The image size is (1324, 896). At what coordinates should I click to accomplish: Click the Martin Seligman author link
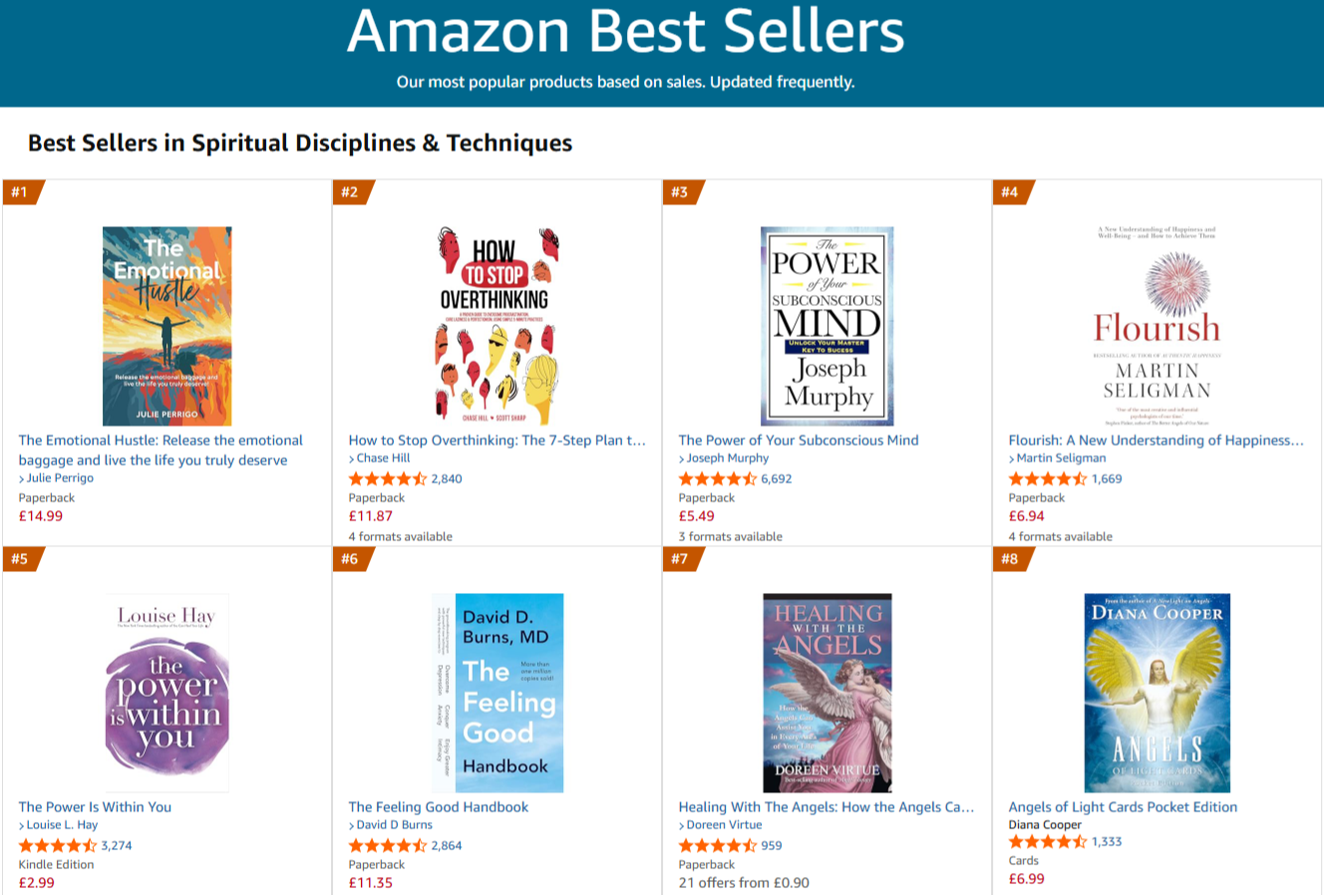click(x=1061, y=458)
